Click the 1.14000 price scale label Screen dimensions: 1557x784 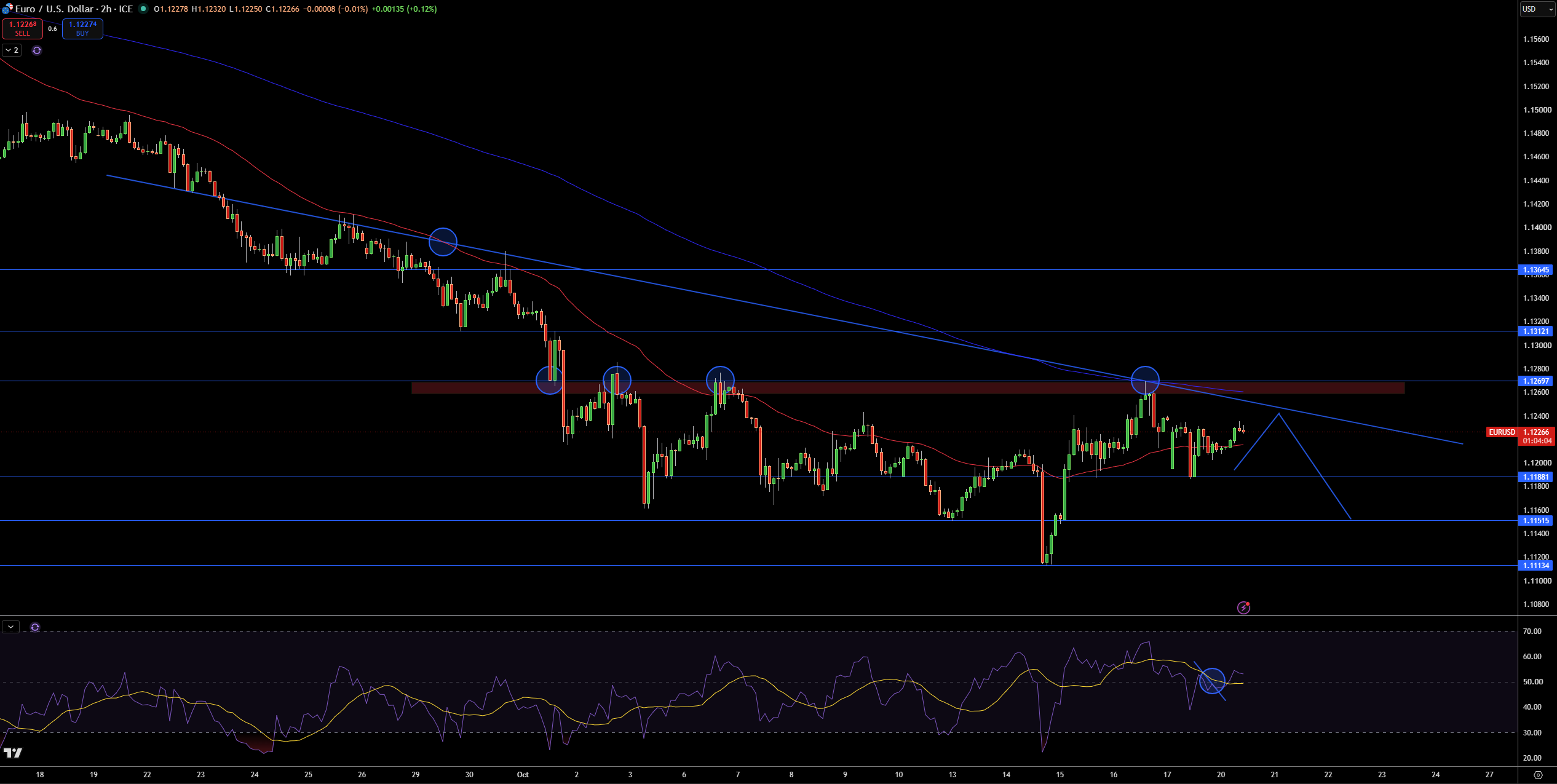tap(1537, 228)
